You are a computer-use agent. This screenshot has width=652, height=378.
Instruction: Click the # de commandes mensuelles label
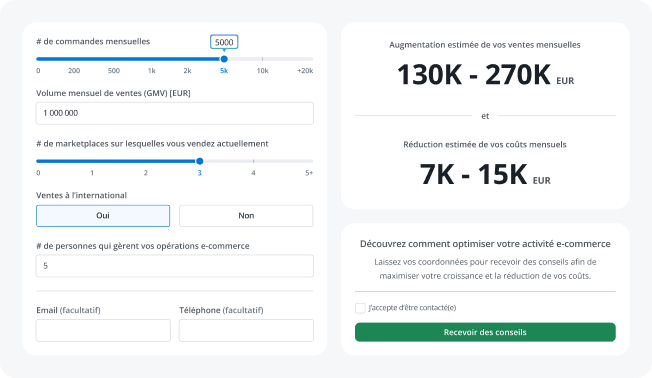[x=93, y=41]
